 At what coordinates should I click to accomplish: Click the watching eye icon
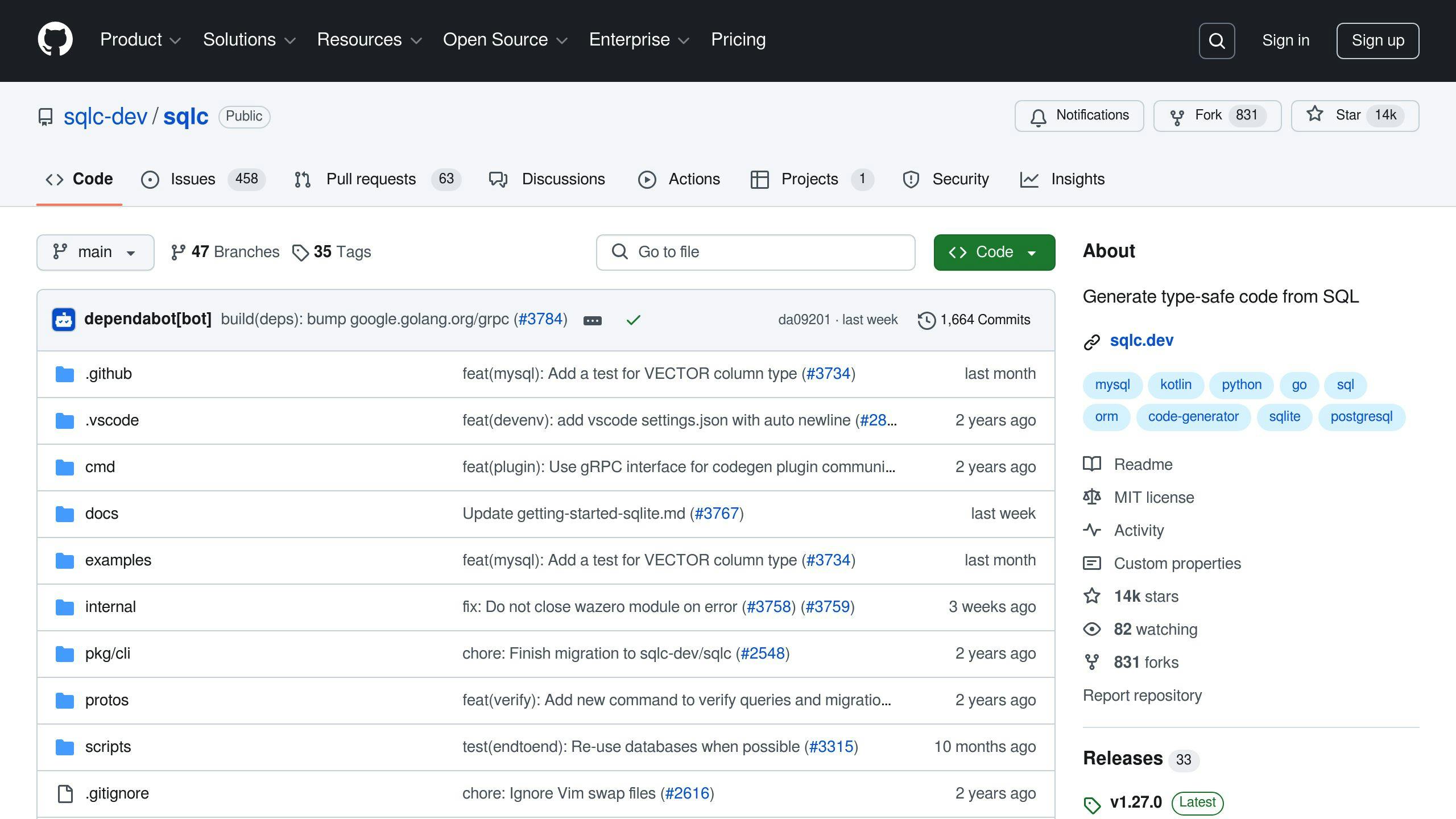click(x=1091, y=629)
